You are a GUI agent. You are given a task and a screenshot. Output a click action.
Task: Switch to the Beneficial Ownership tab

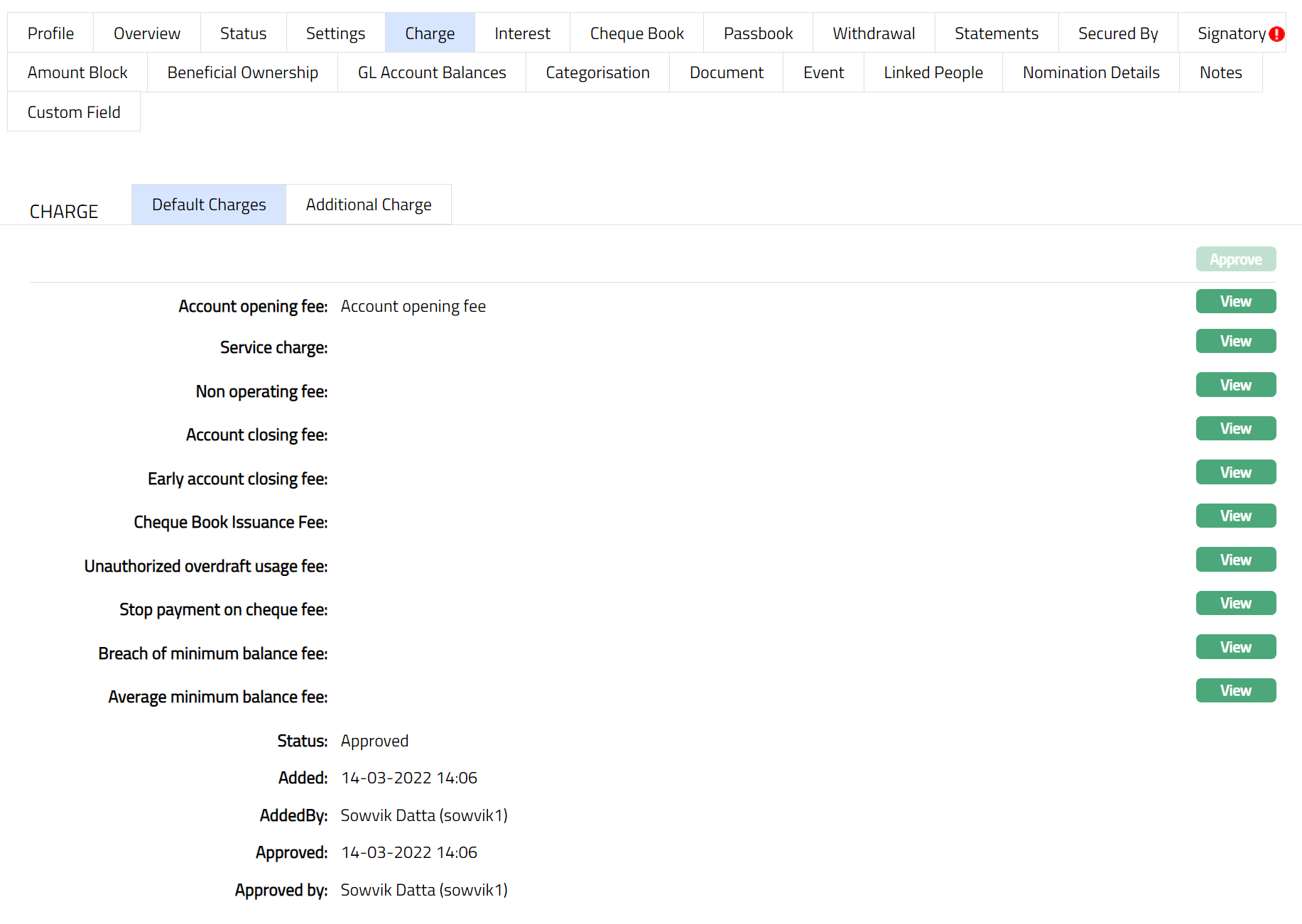tap(242, 72)
